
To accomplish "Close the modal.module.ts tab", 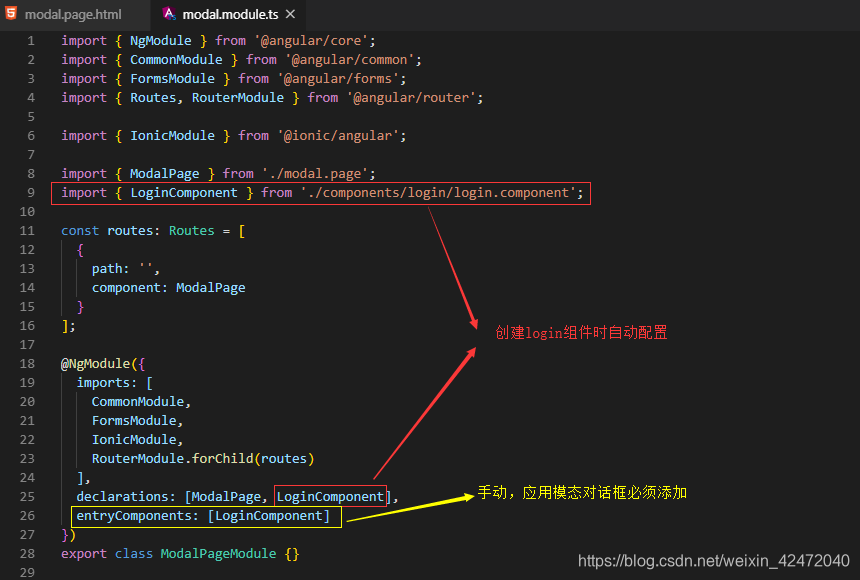I will pos(290,15).
